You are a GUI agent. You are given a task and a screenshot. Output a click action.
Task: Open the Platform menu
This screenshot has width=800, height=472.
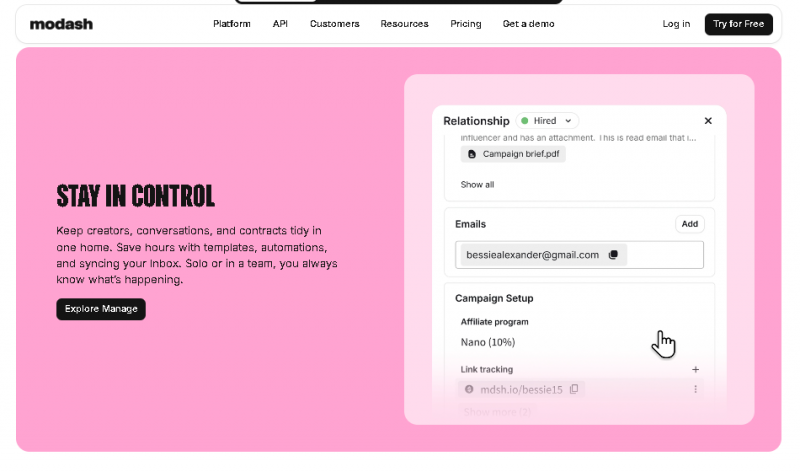tap(232, 24)
